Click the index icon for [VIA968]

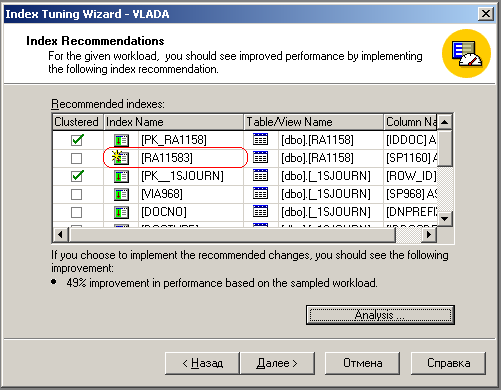[121, 194]
